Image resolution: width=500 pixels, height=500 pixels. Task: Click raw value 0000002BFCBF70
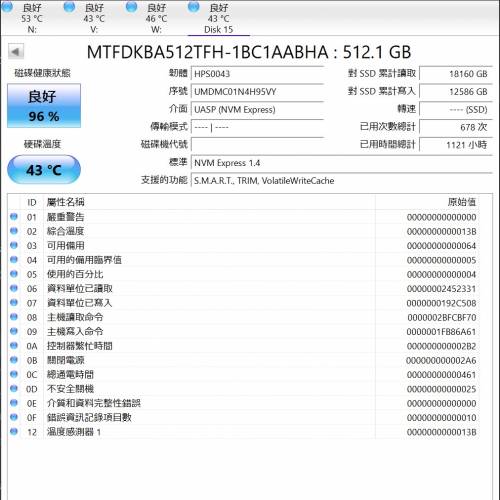[x=442, y=318]
